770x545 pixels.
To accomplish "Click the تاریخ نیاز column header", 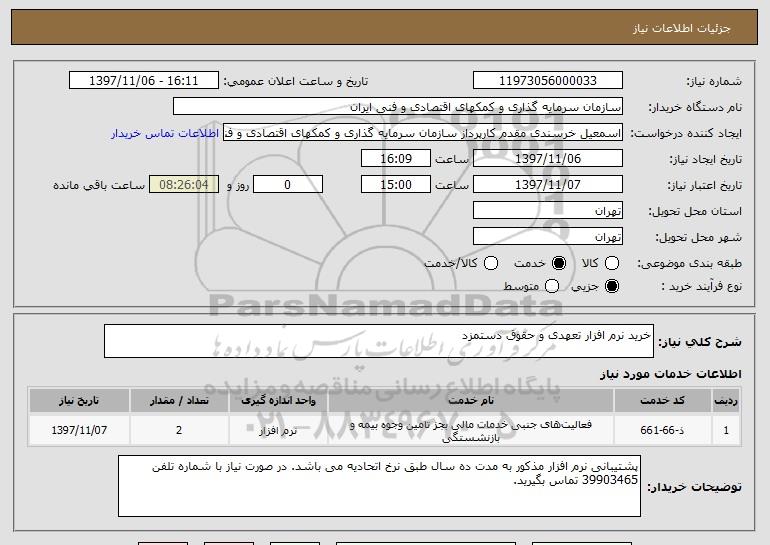I will (x=79, y=401).
